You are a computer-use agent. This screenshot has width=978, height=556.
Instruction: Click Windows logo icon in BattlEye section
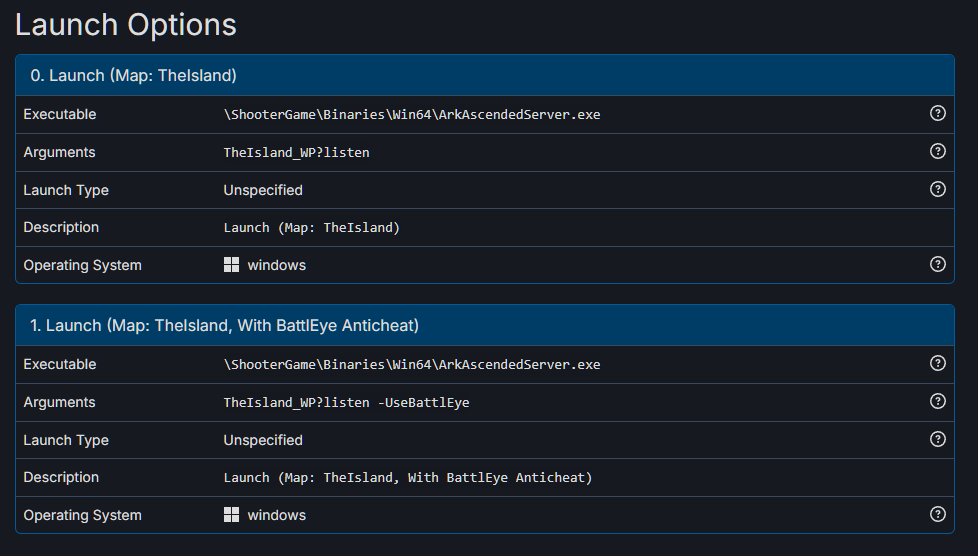click(231, 515)
